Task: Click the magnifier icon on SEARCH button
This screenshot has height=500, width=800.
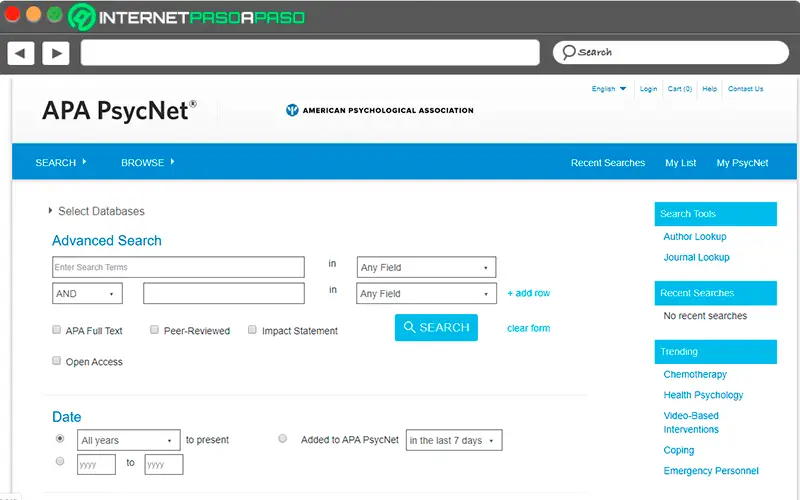Action: coord(409,327)
